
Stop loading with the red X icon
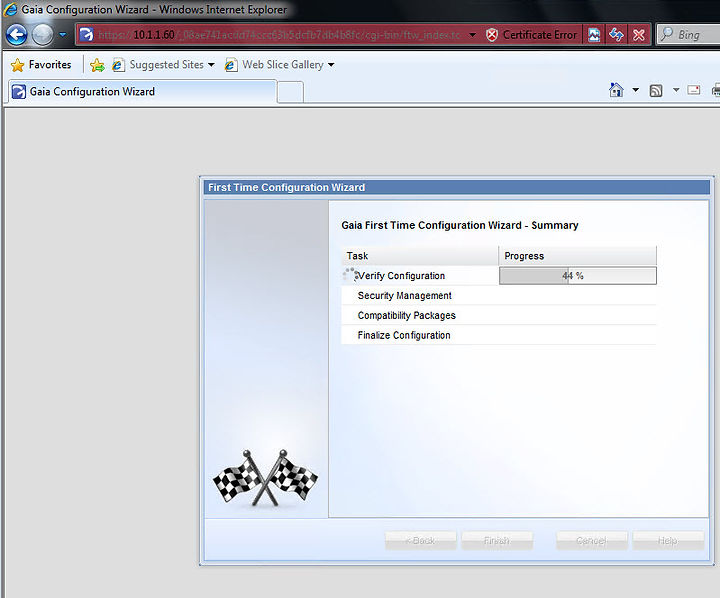click(639, 35)
